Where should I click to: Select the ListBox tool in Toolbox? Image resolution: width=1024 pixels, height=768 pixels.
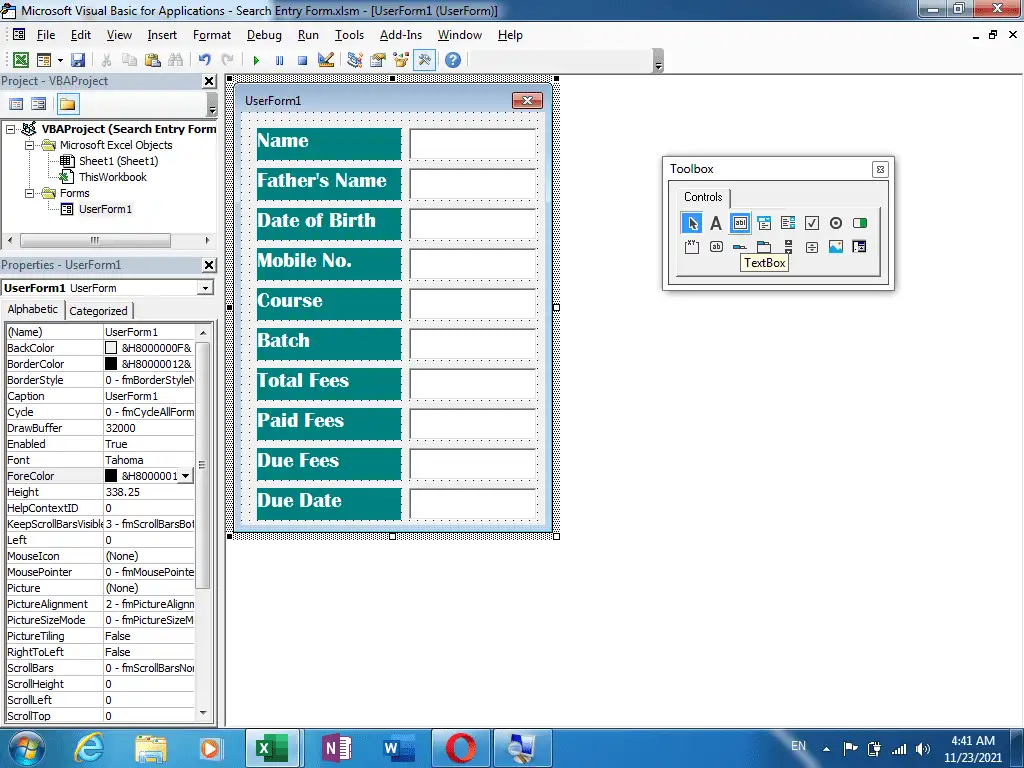pos(788,223)
